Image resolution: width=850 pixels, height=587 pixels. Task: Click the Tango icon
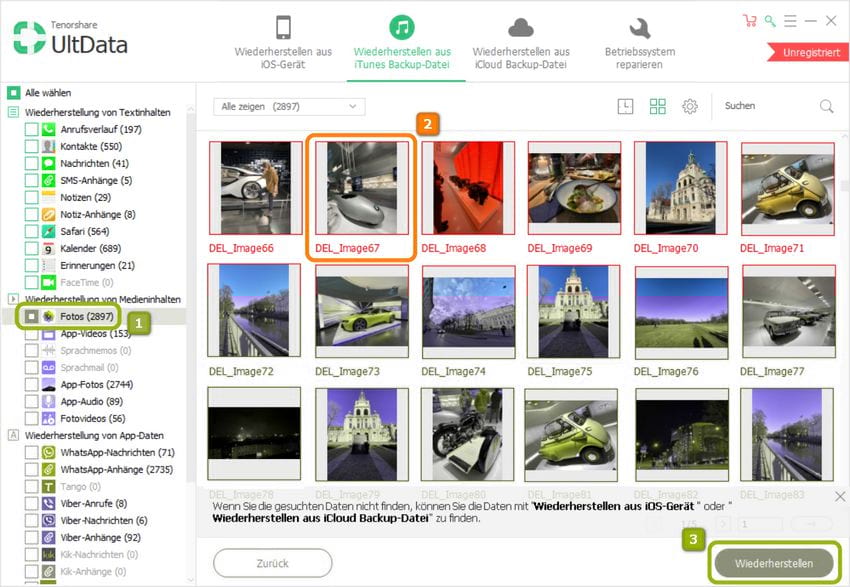click(x=49, y=487)
